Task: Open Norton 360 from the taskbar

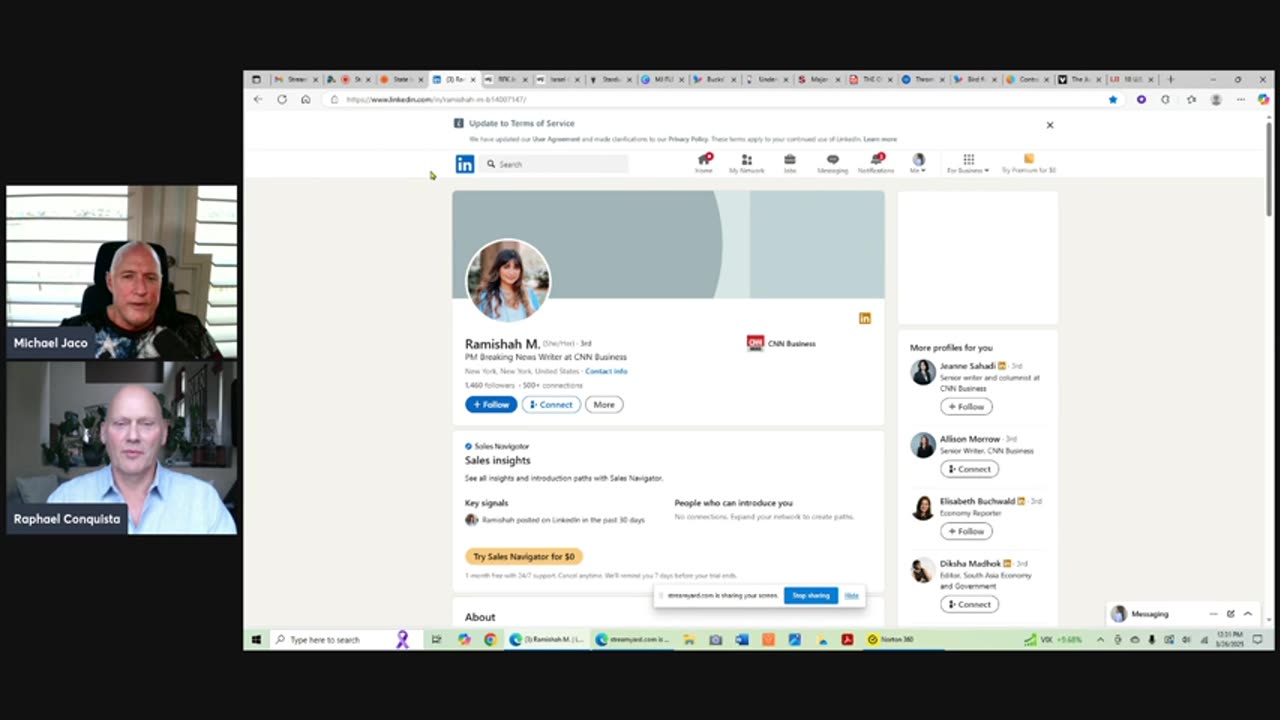Action: (892, 639)
